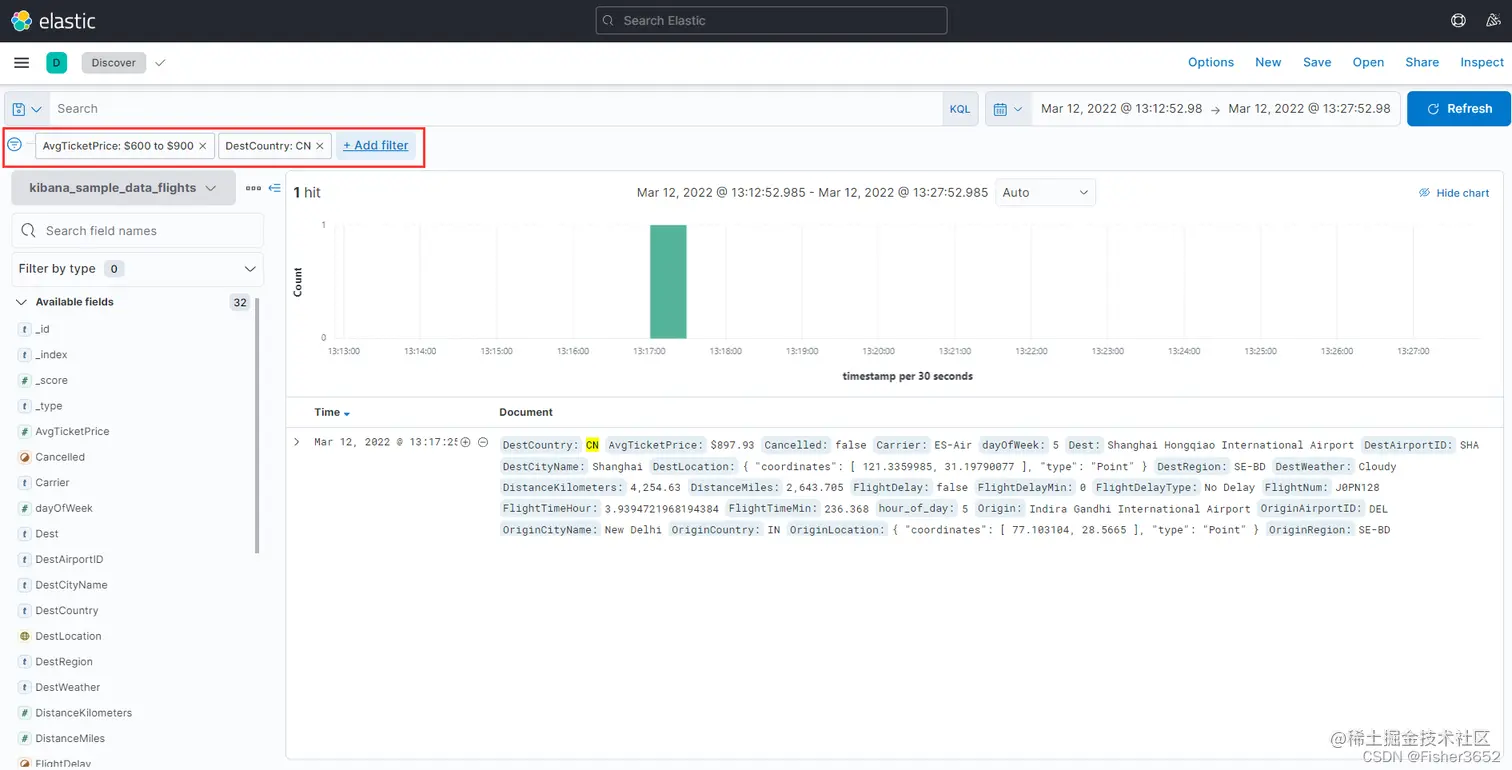Open the kibana_sample_data_flights index dropdown

pos(123,188)
